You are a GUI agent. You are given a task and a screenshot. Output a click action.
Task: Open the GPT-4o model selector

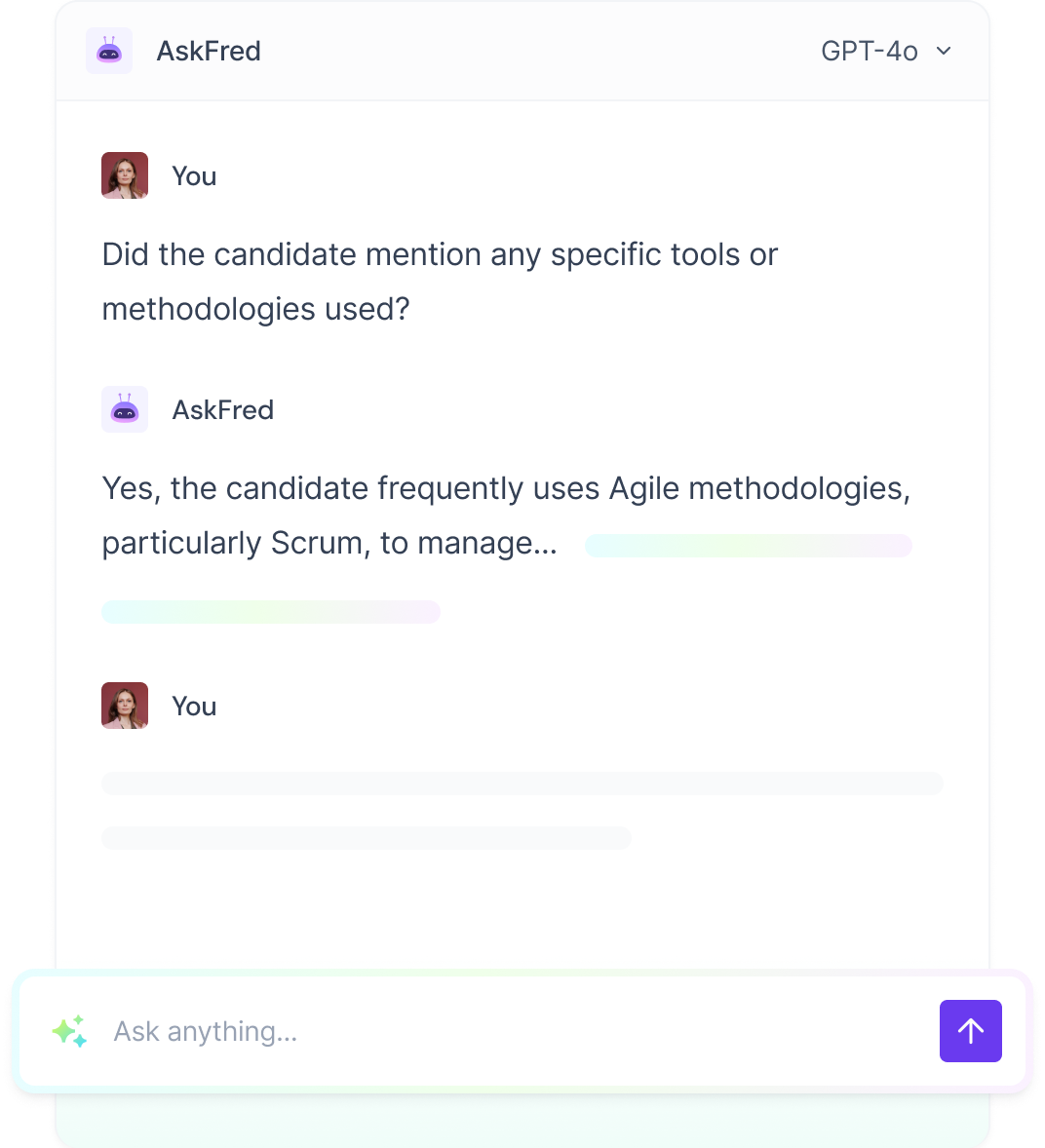tap(869, 51)
